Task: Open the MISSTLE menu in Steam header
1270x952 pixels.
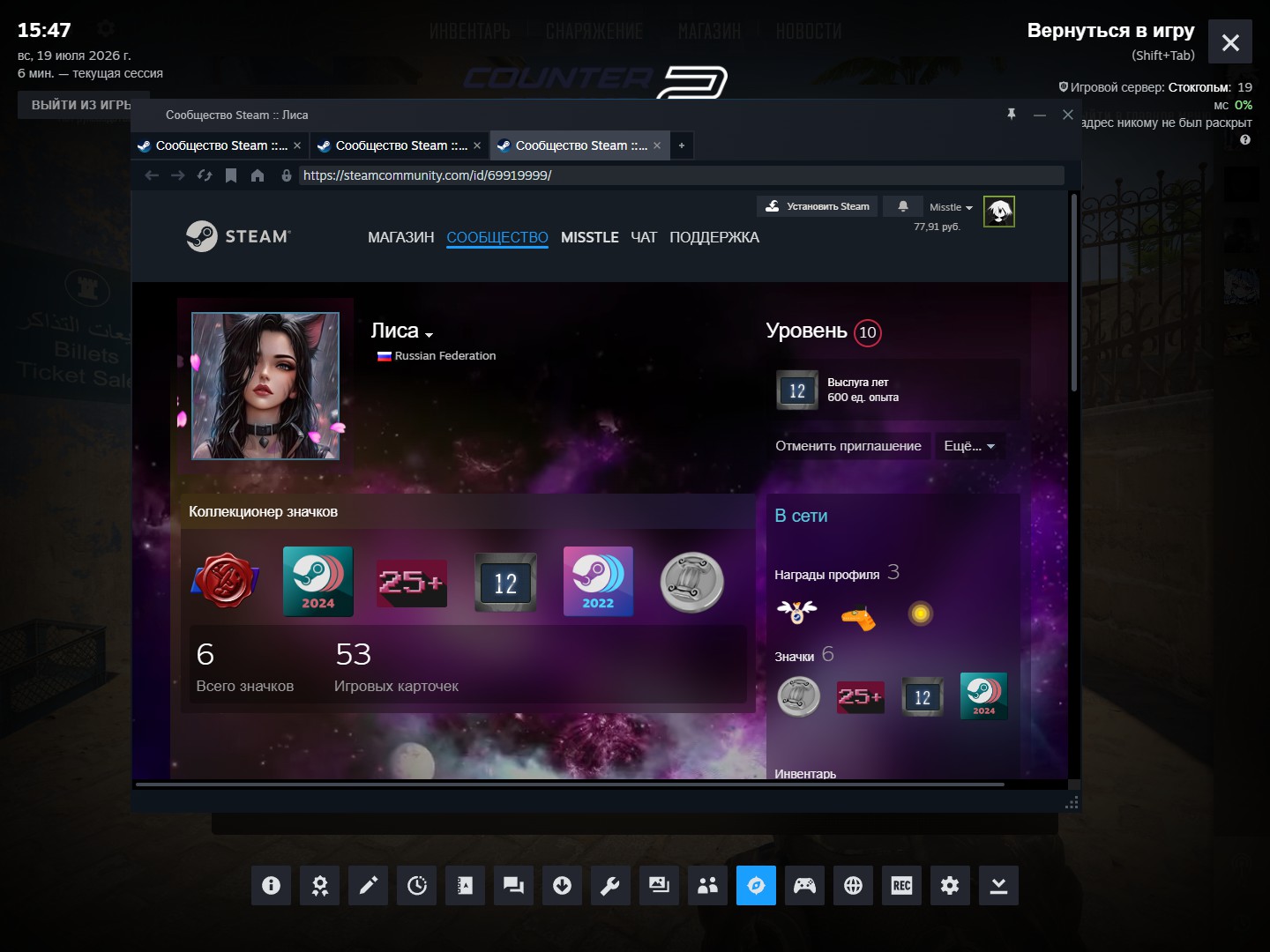Action: click(590, 237)
